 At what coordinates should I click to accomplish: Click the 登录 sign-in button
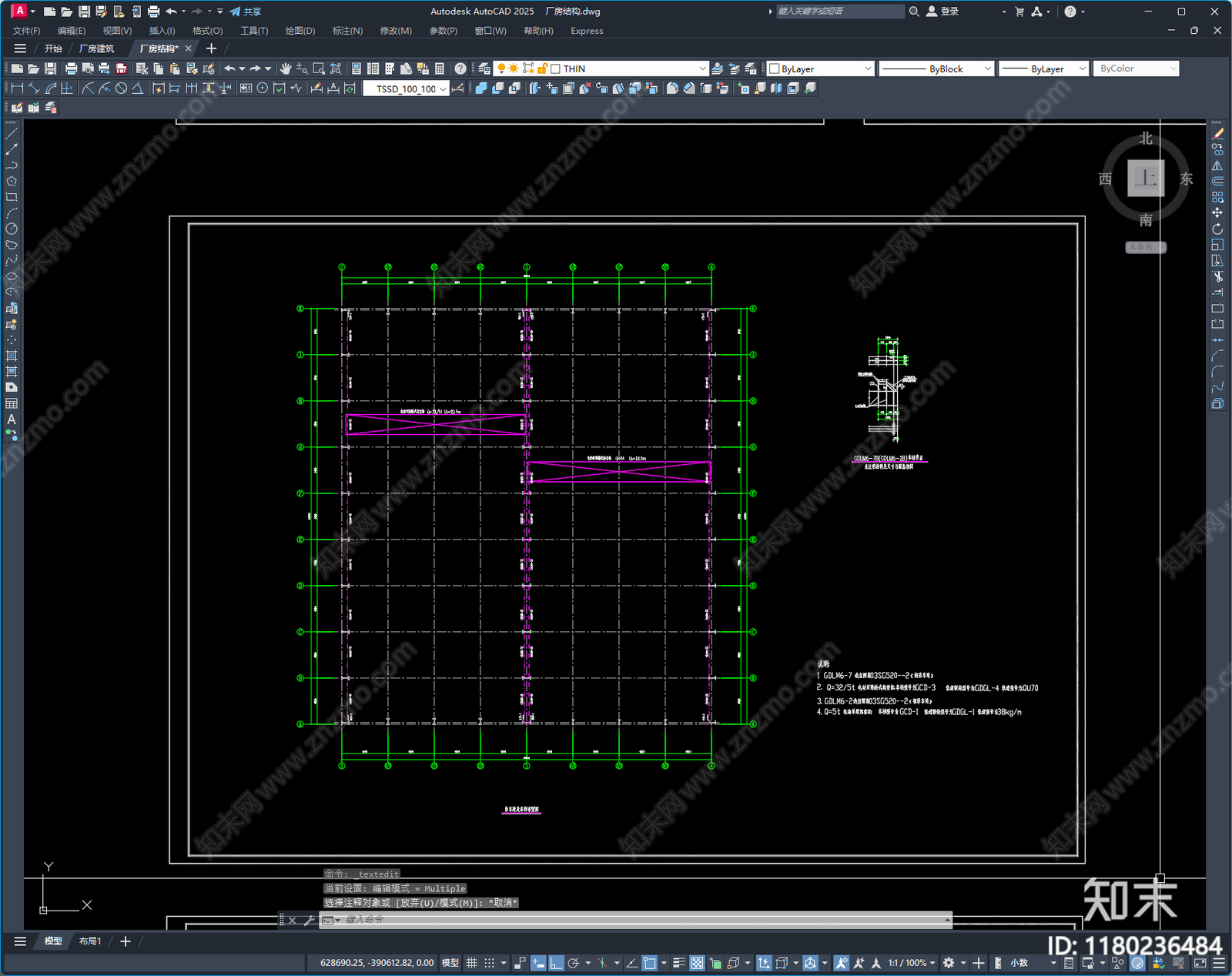coord(943,12)
